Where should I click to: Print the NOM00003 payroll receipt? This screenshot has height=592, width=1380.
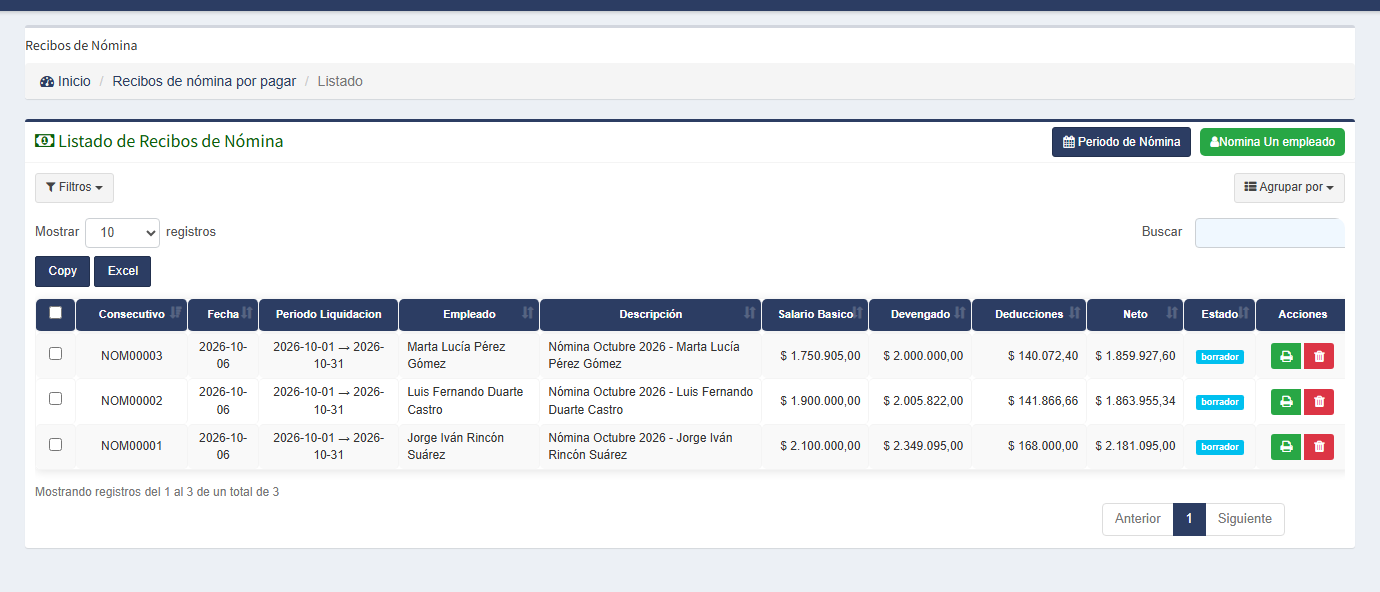(x=1286, y=356)
